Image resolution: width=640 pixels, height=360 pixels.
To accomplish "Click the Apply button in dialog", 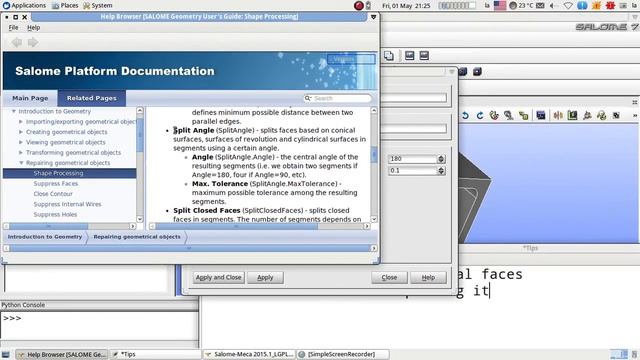I will [x=265, y=278].
